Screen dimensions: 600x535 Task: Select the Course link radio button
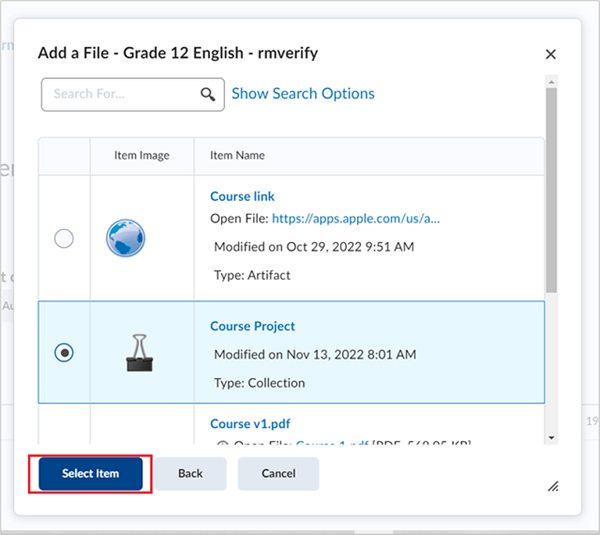pyautogui.click(x=64, y=239)
